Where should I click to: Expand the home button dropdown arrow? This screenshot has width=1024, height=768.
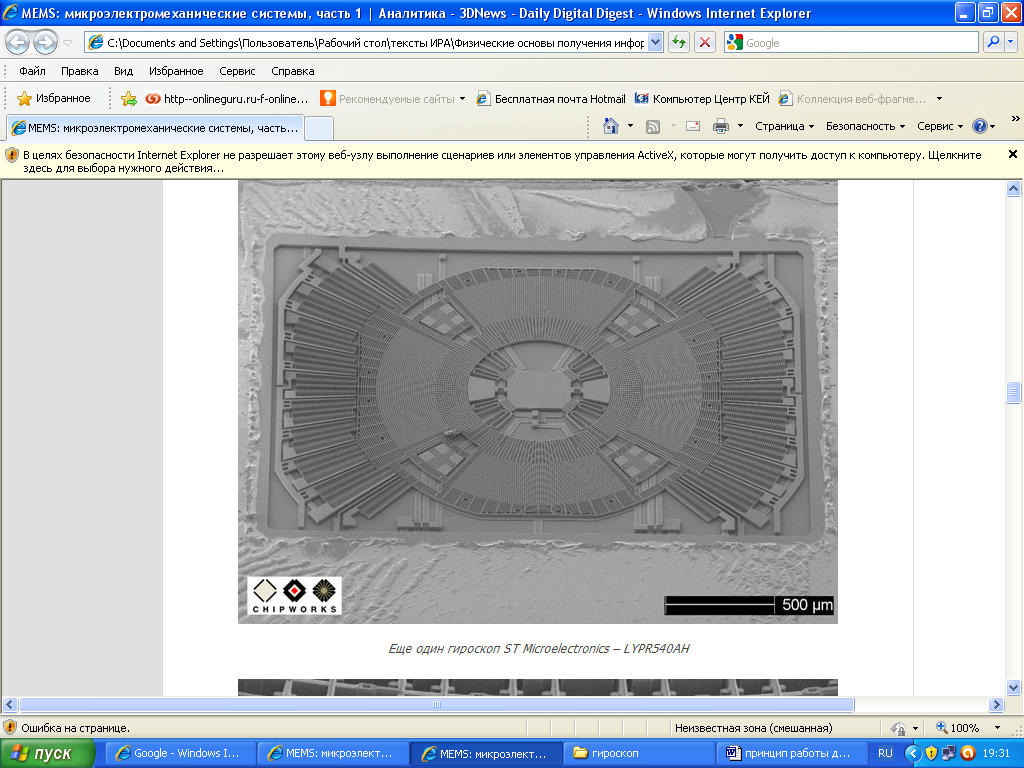(630, 126)
